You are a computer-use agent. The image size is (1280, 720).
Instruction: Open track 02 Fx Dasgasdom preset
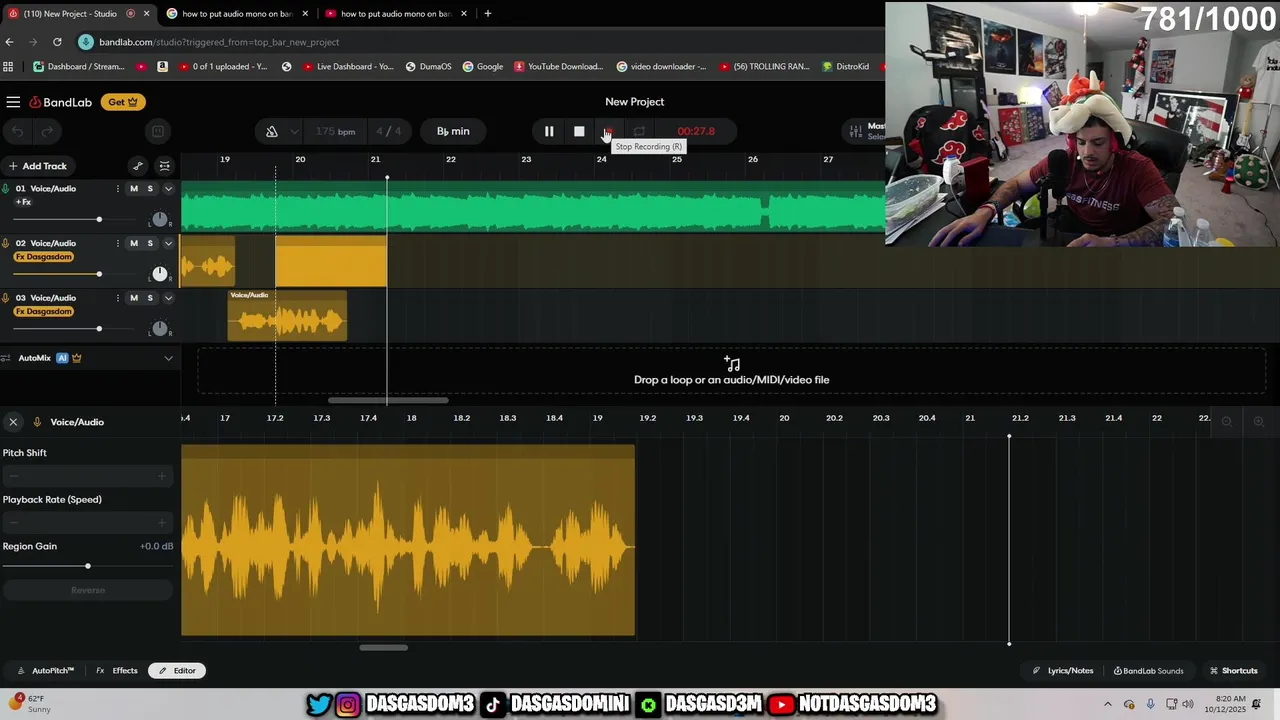tap(44, 257)
